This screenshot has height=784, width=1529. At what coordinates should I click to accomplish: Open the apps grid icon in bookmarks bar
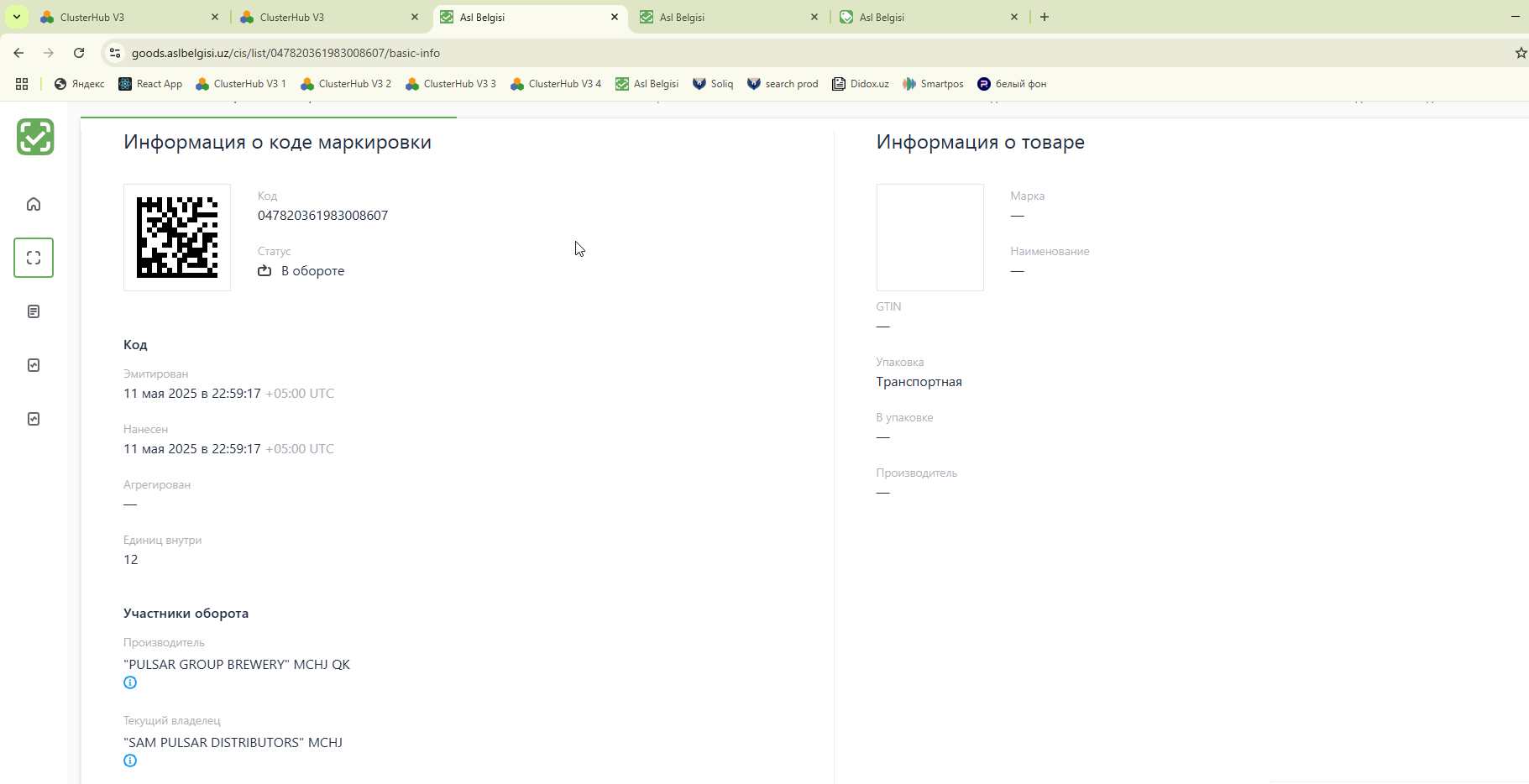(22, 84)
